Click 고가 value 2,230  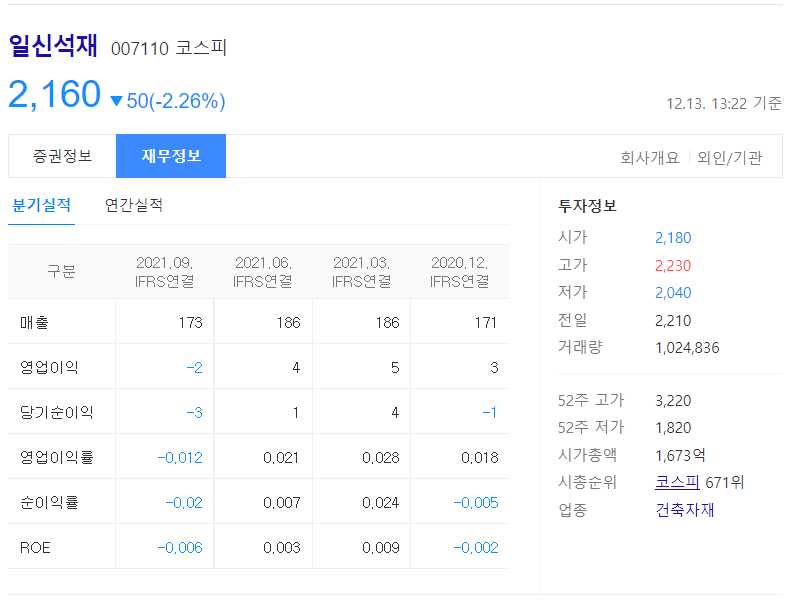673,265
